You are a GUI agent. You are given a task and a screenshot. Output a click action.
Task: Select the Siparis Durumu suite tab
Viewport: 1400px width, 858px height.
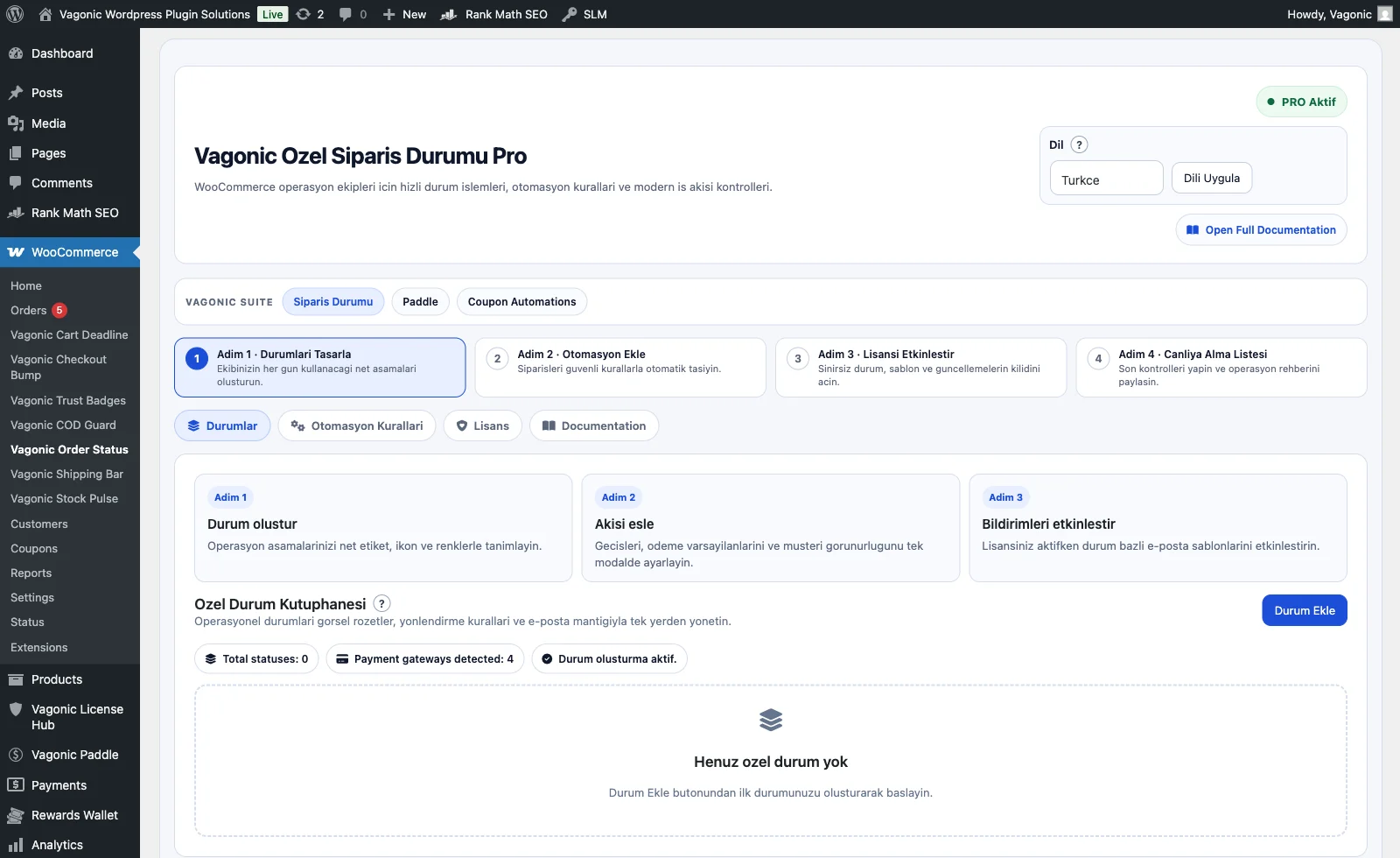[332, 302]
